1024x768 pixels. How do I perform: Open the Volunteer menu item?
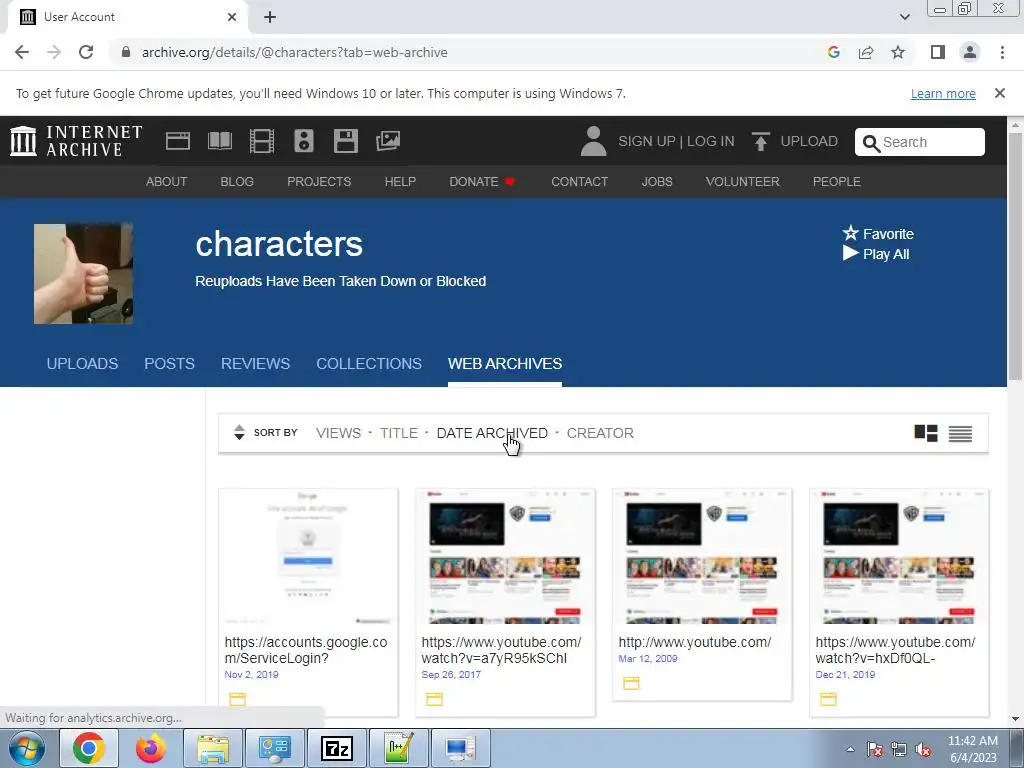coord(743,182)
